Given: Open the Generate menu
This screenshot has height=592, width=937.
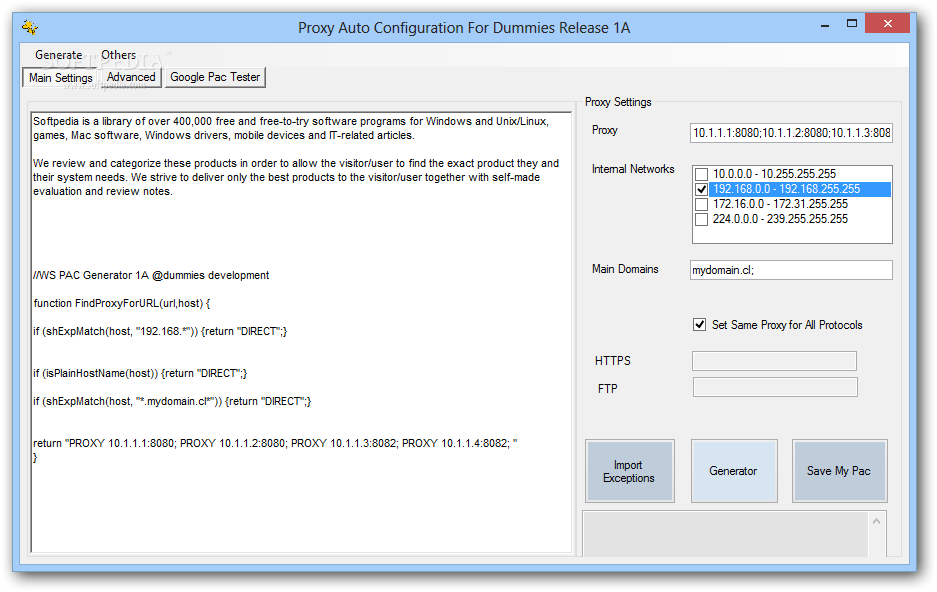Looking at the screenshot, I should [59, 55].
